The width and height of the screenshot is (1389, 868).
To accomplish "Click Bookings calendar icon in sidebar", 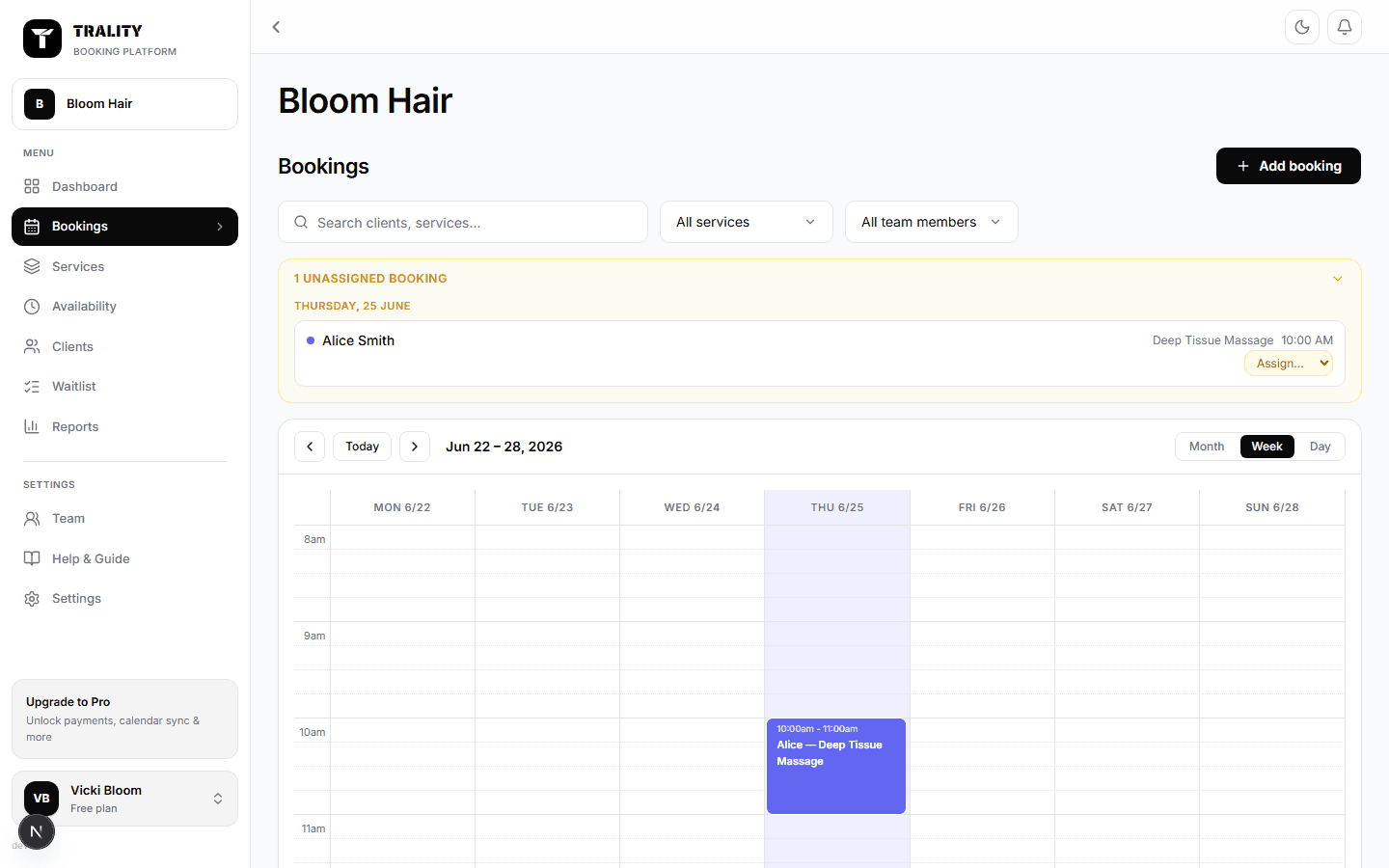I will [32, 227].
